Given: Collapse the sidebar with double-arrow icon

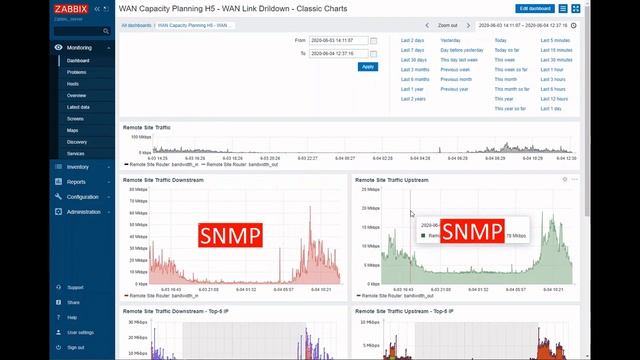Looking at the screenshot, I should click(97, 9).
